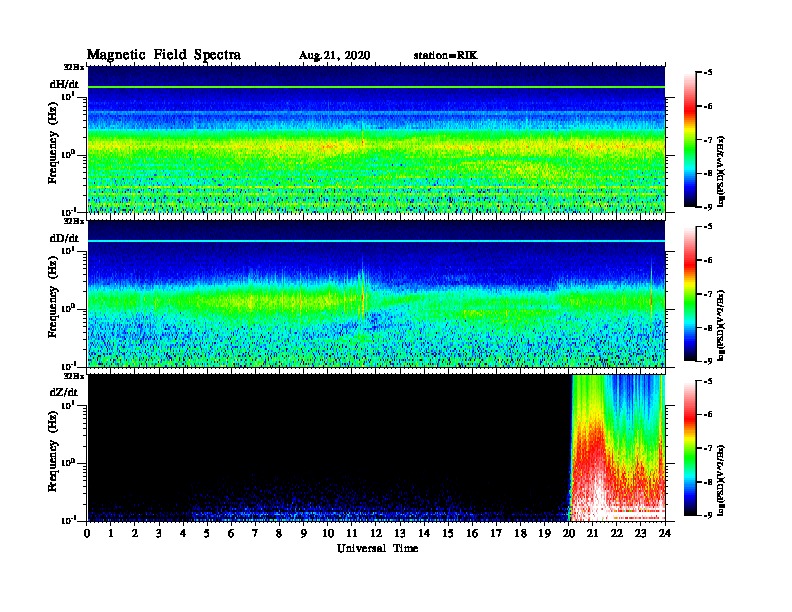
Task: Select the "dZ/dt" panel label
Action: click(x=64, y=392)
